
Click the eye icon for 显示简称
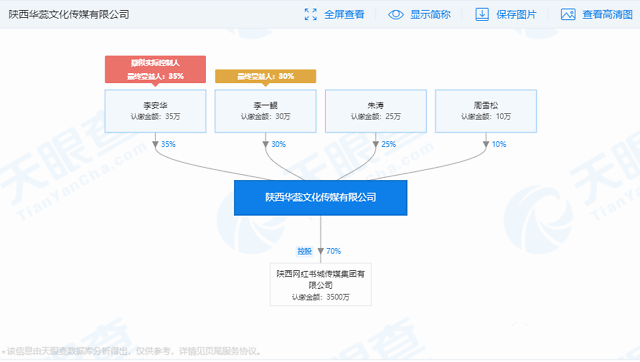coord(396,15)
